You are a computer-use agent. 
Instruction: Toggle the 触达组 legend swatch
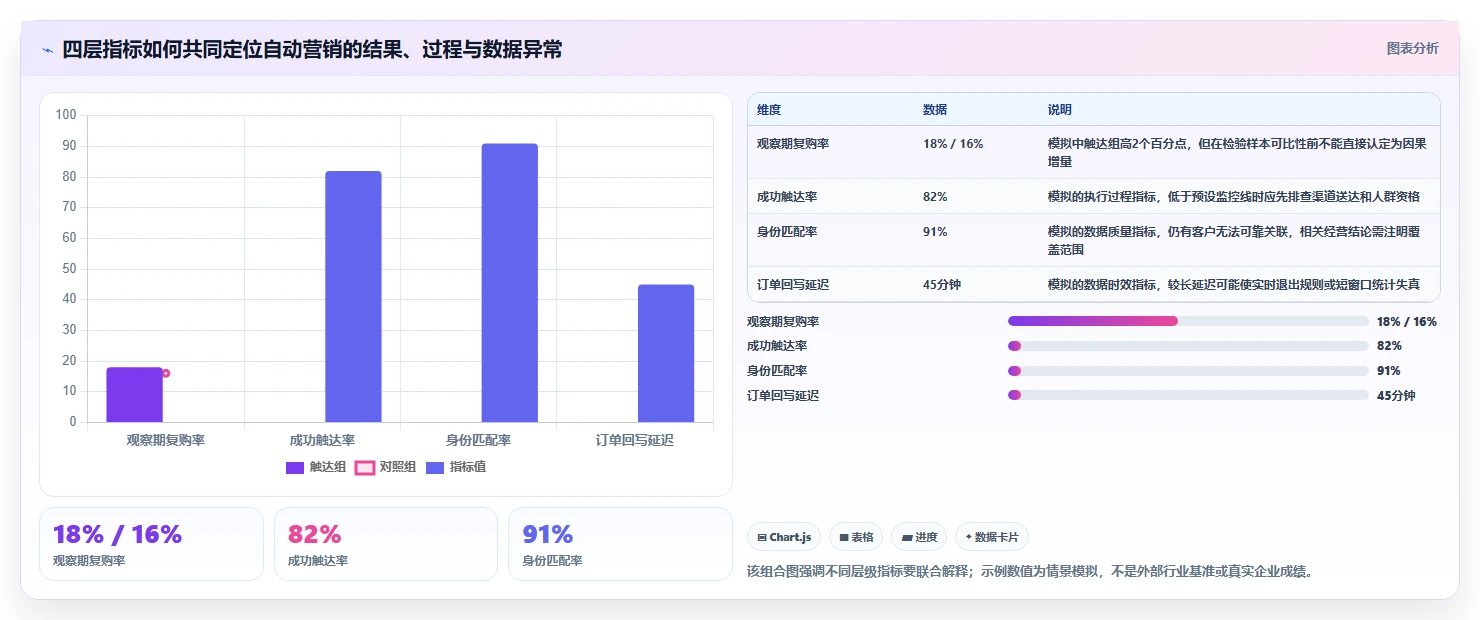(x=295, y=467)
